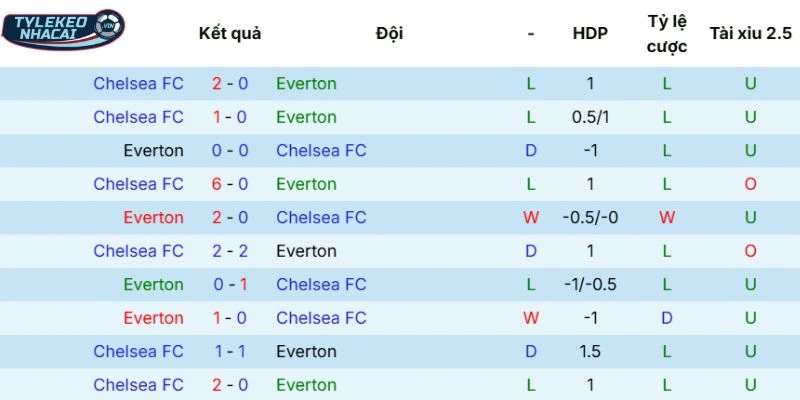Select the Kết quả column header

tap(230, 33)
